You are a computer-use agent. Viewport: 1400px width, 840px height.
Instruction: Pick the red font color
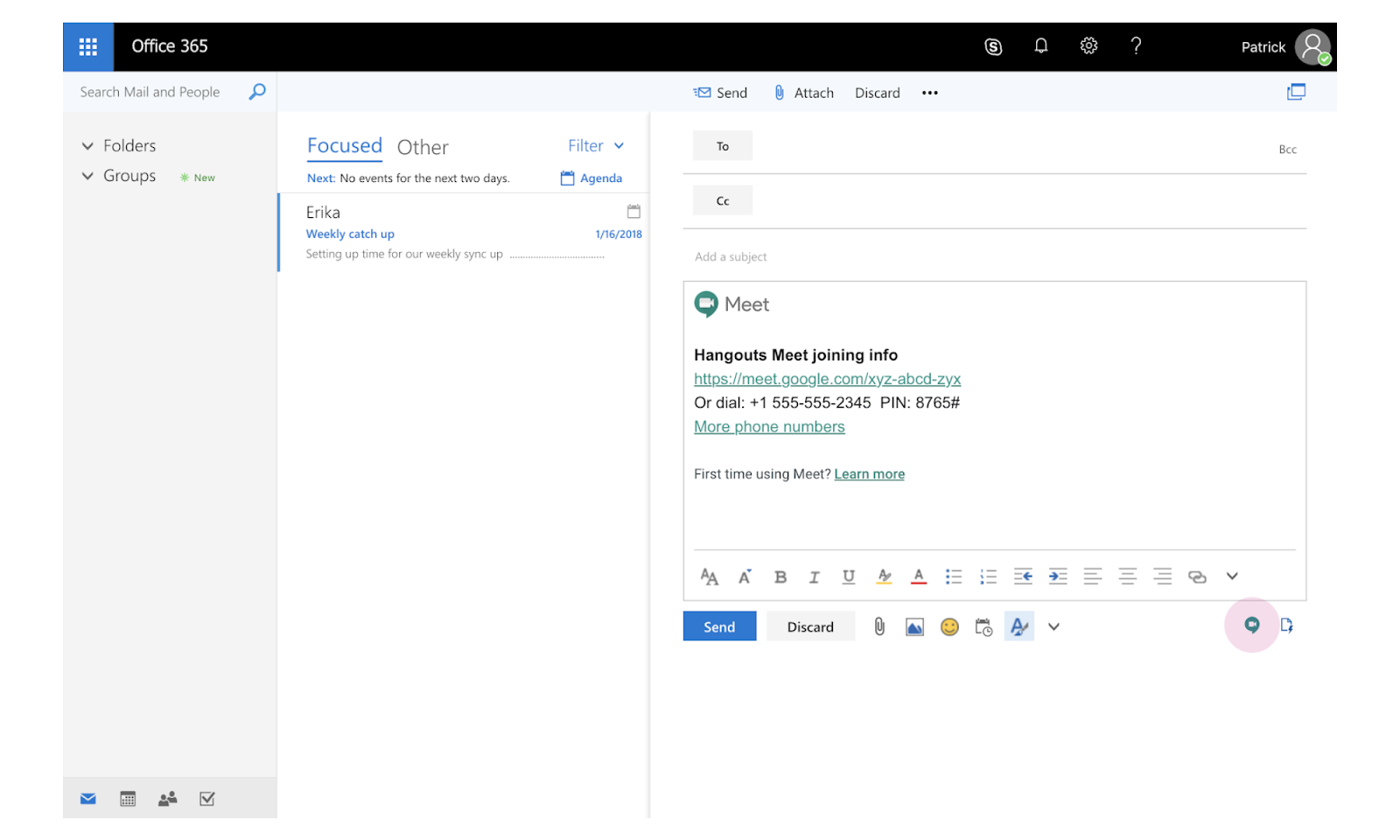[x=919, y=577]
